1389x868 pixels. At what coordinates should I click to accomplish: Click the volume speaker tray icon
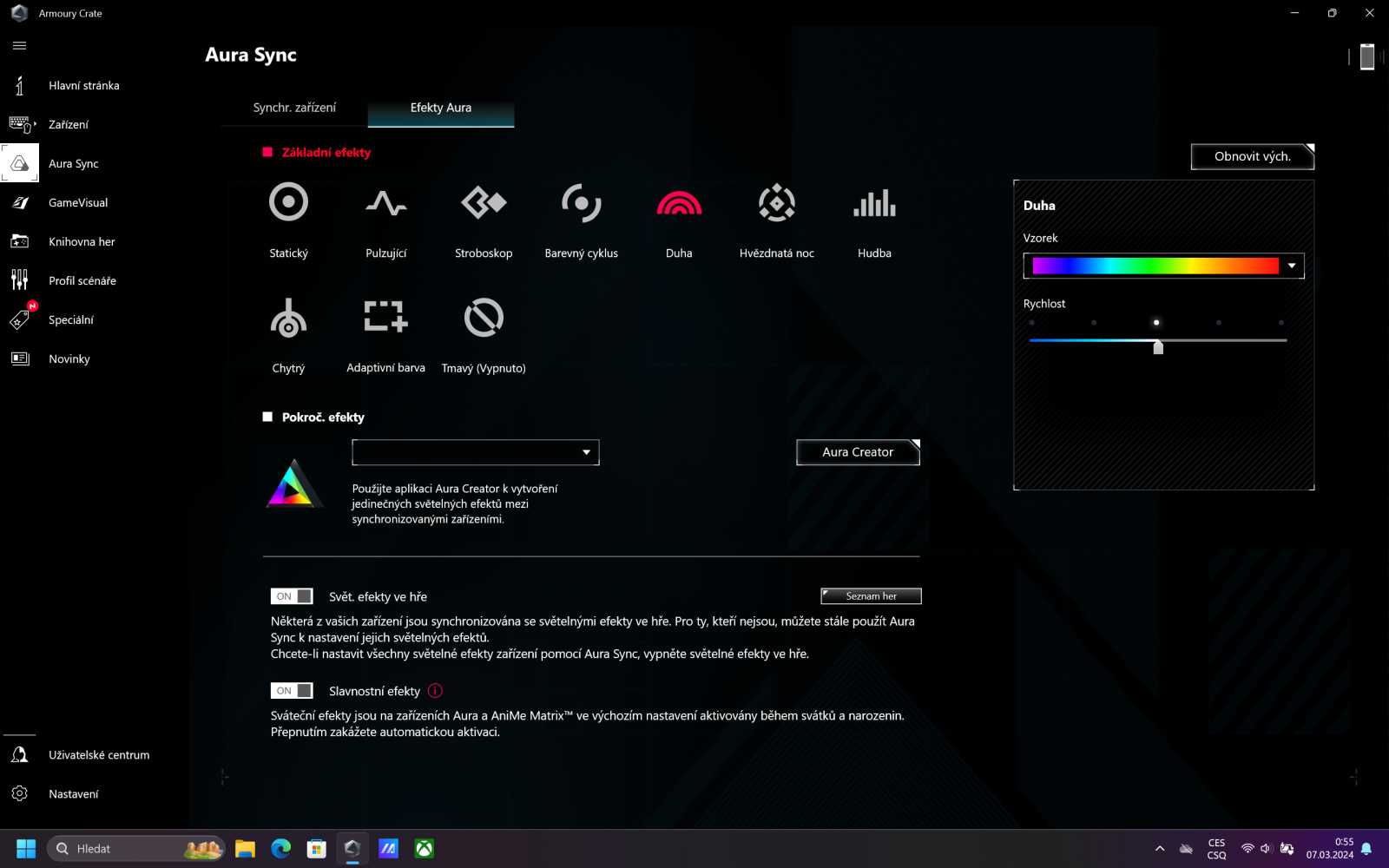pos(1266,849)
